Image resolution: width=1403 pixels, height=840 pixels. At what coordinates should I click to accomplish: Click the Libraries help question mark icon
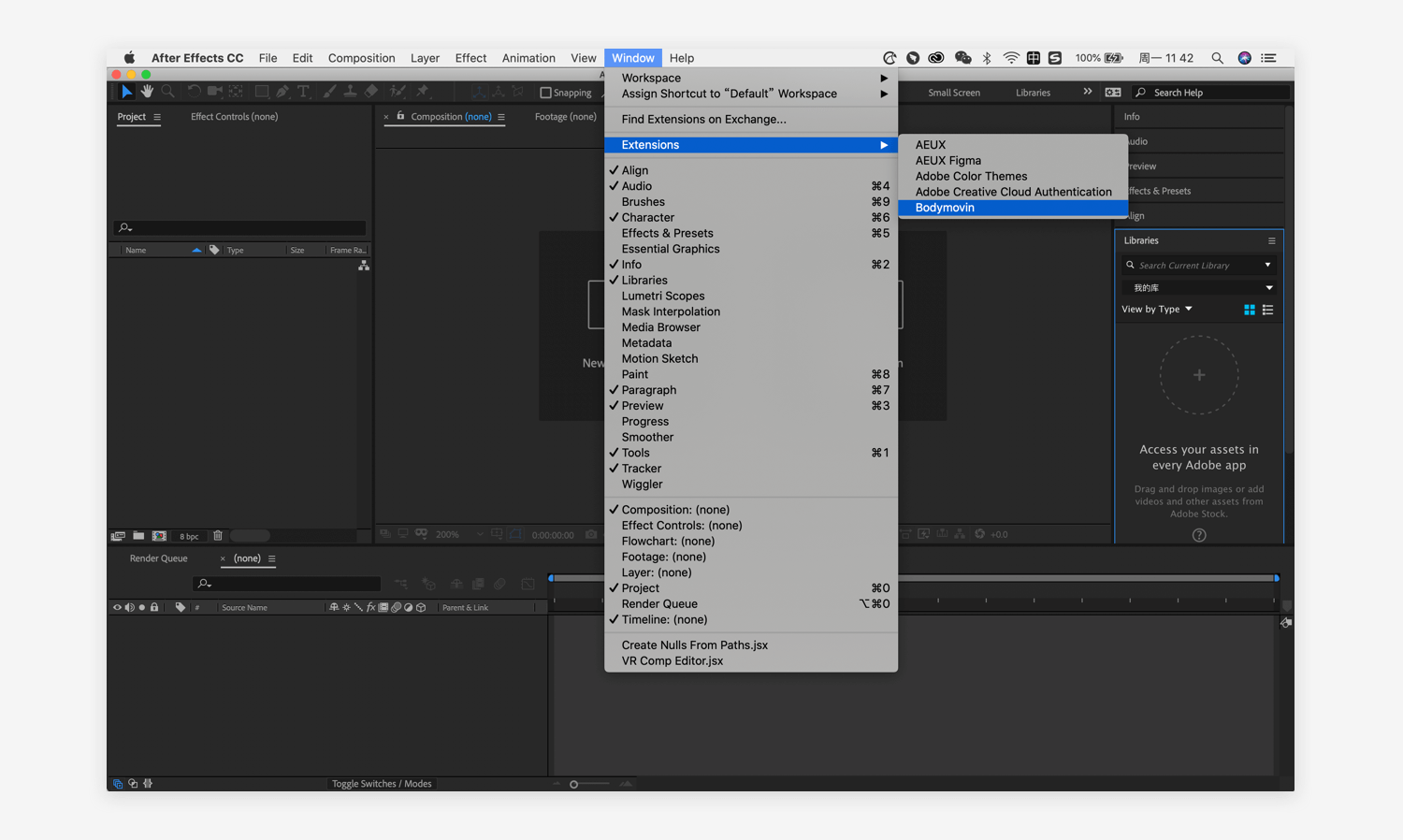point(1199,535)
